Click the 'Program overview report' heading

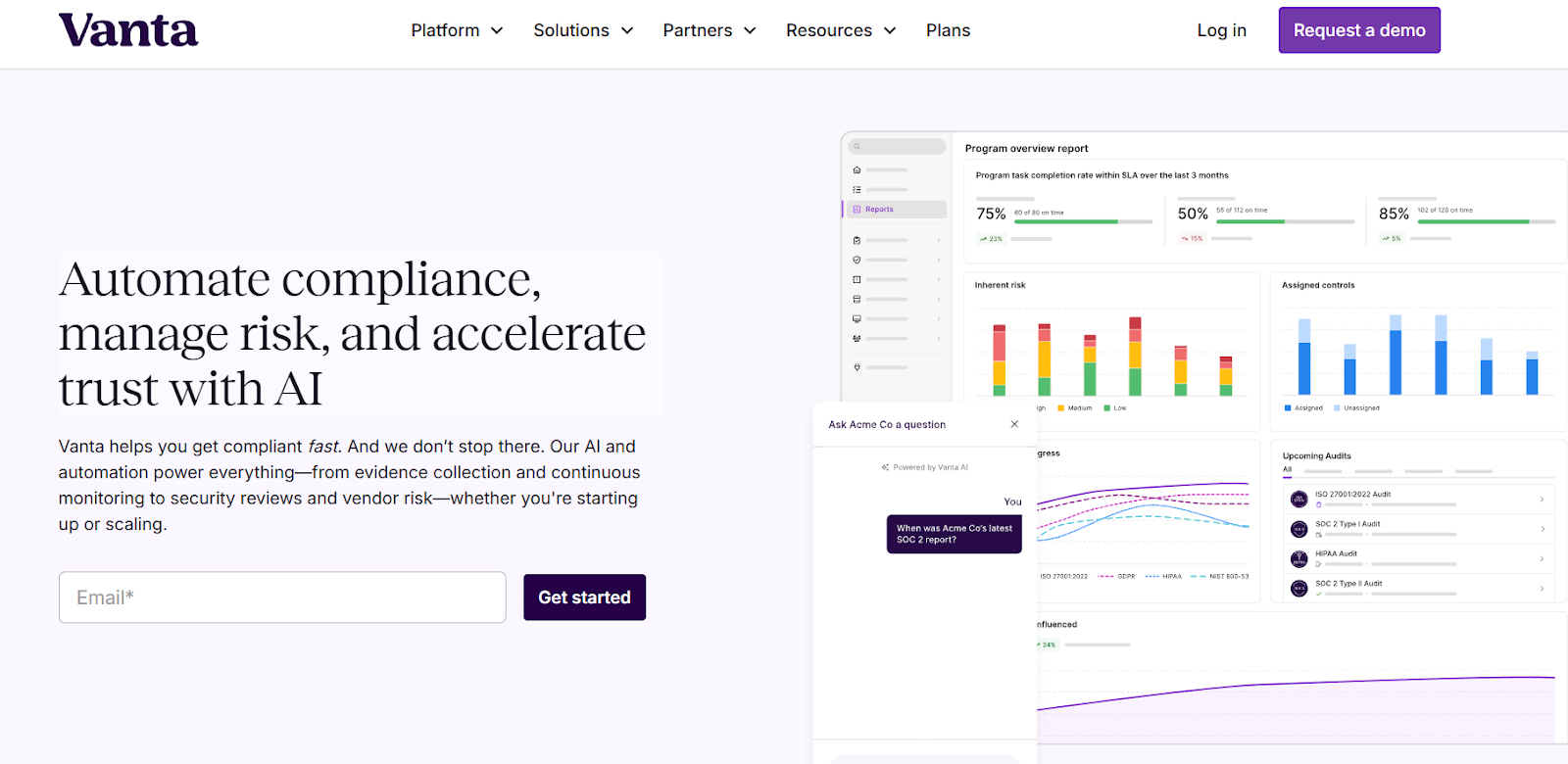tap(1026, 149)
